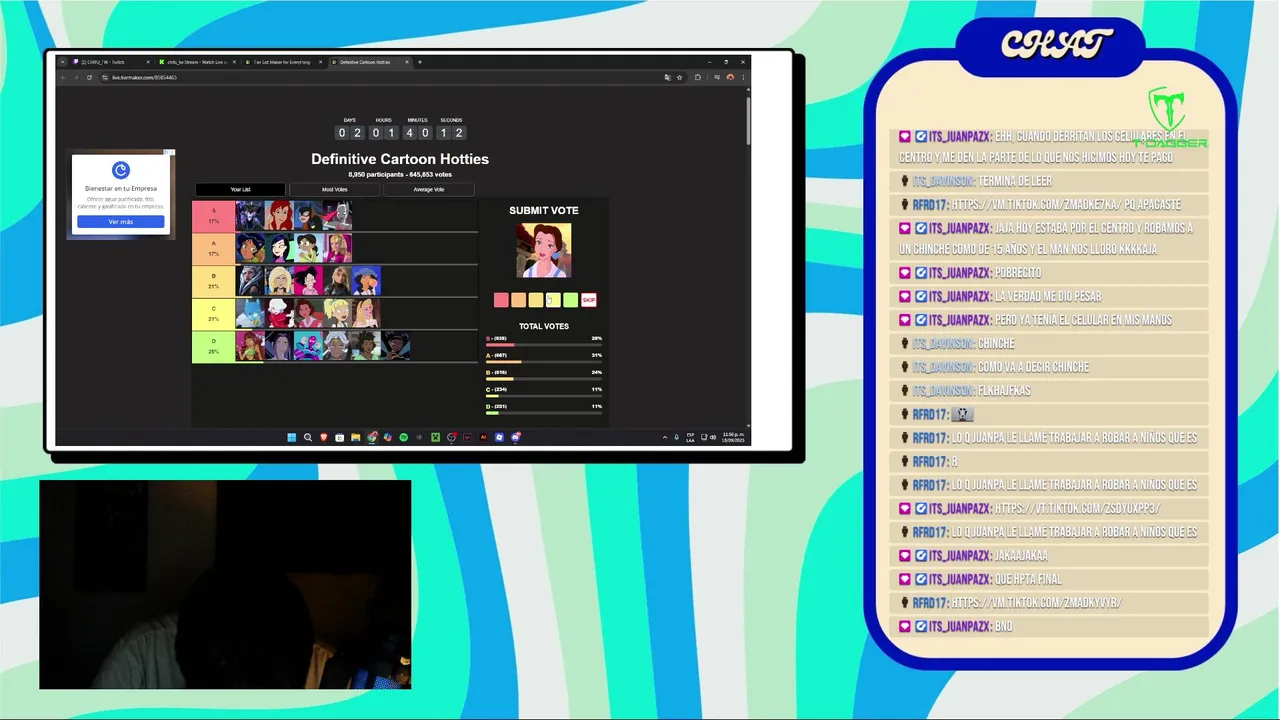Open a new browser tab
This screenshot has width=1280, height=720.
419,62
